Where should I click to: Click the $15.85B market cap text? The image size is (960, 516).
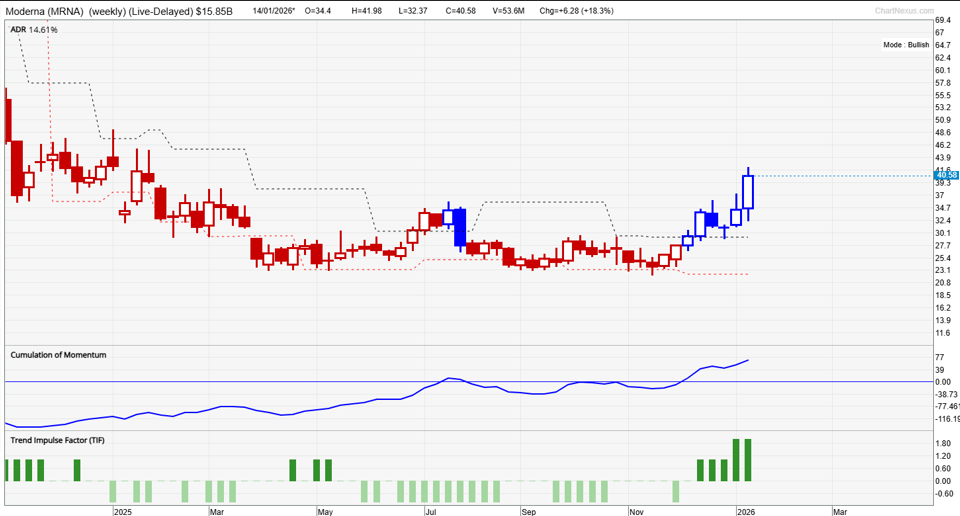pos(214,11)
